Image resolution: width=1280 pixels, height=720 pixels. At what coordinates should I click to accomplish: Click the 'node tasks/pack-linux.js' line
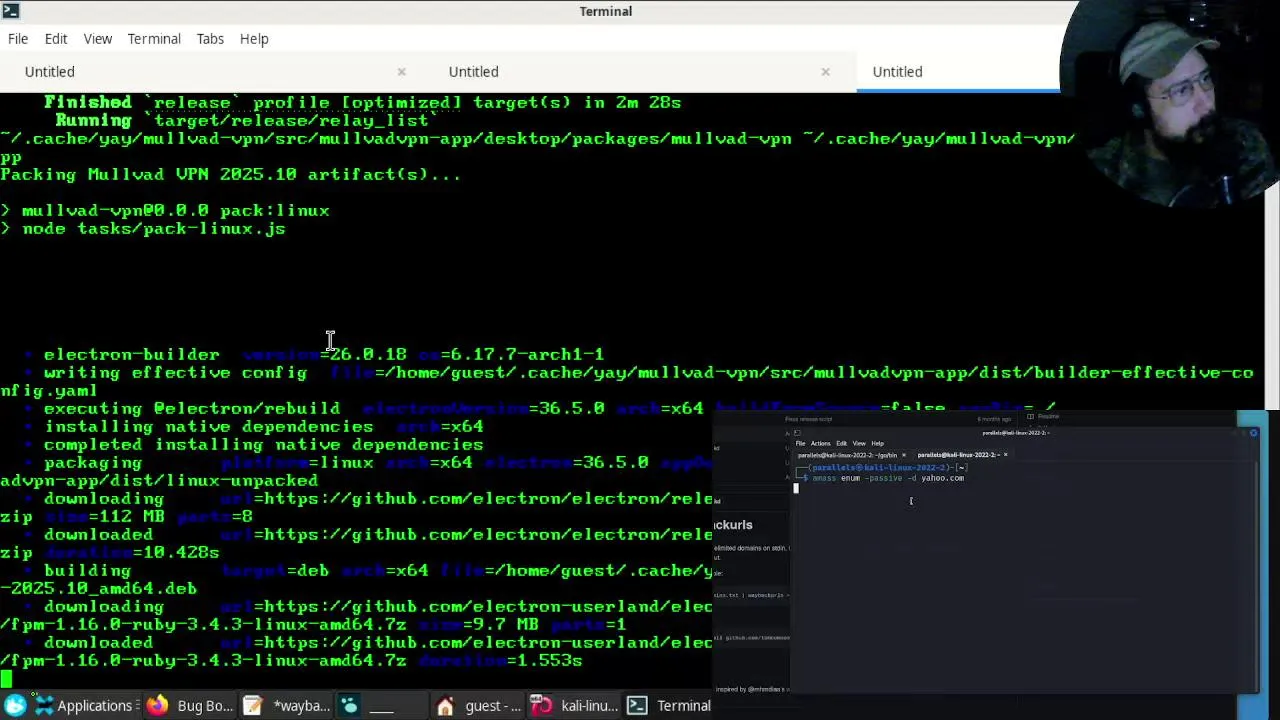[x=143, y=228]
